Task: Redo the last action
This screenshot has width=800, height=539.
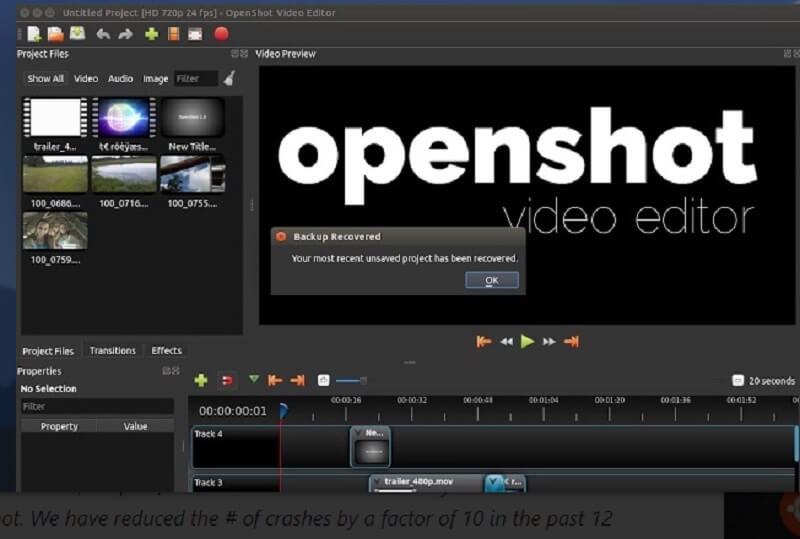Action: point(126,34)
